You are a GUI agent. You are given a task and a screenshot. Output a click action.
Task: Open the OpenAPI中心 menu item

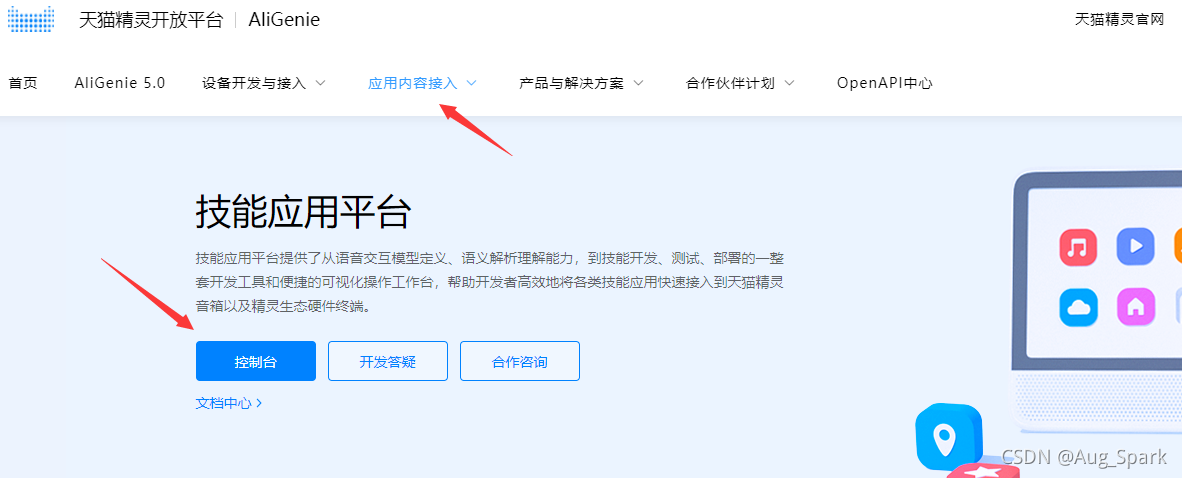coord(884,84)
